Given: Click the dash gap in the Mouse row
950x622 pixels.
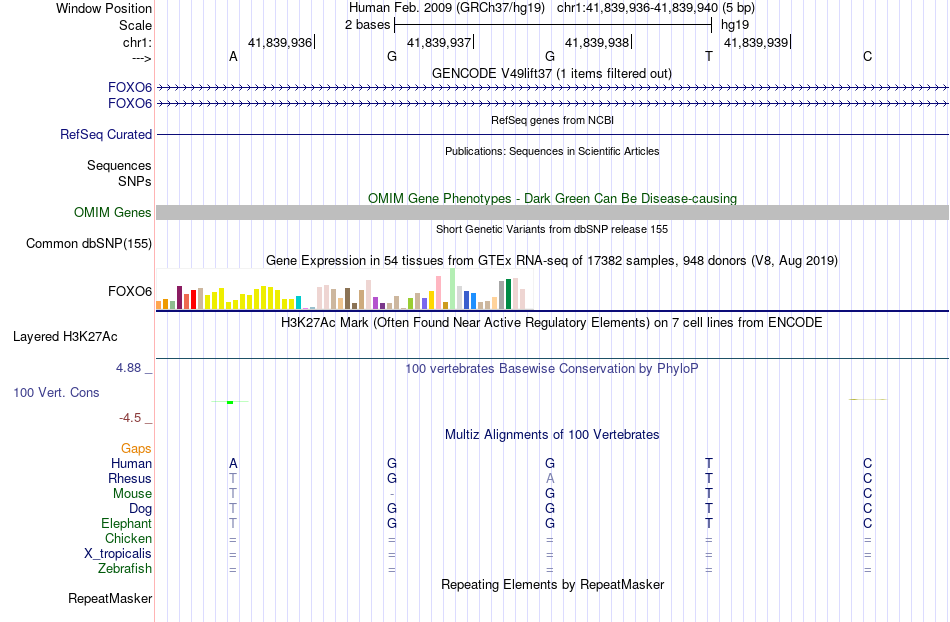Looking at the screenshot, I should [391, 494].
